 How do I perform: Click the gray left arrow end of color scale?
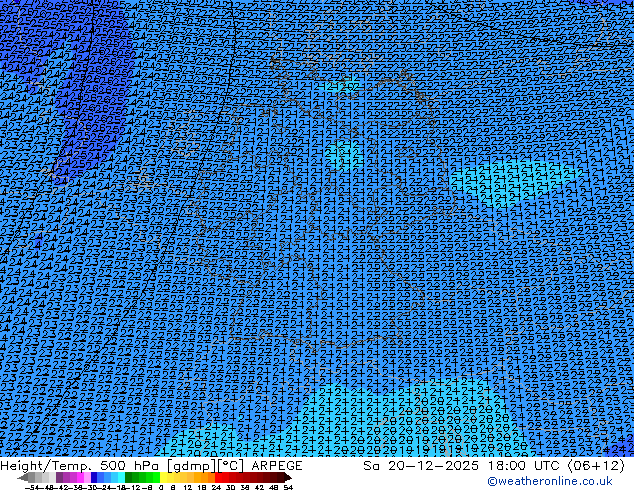pos(22,477)
